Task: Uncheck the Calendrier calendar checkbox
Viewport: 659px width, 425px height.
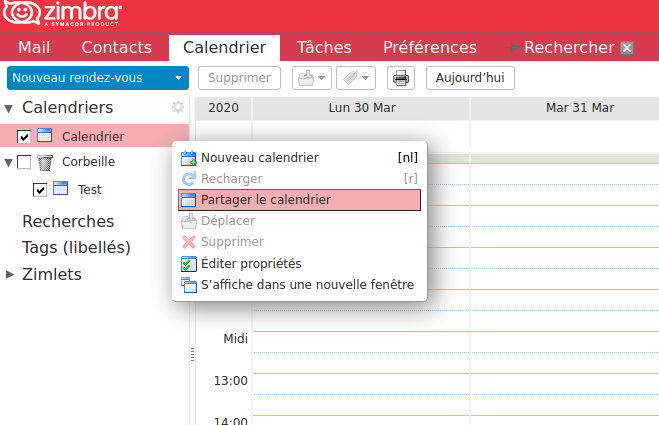Action: click(24, 137)
